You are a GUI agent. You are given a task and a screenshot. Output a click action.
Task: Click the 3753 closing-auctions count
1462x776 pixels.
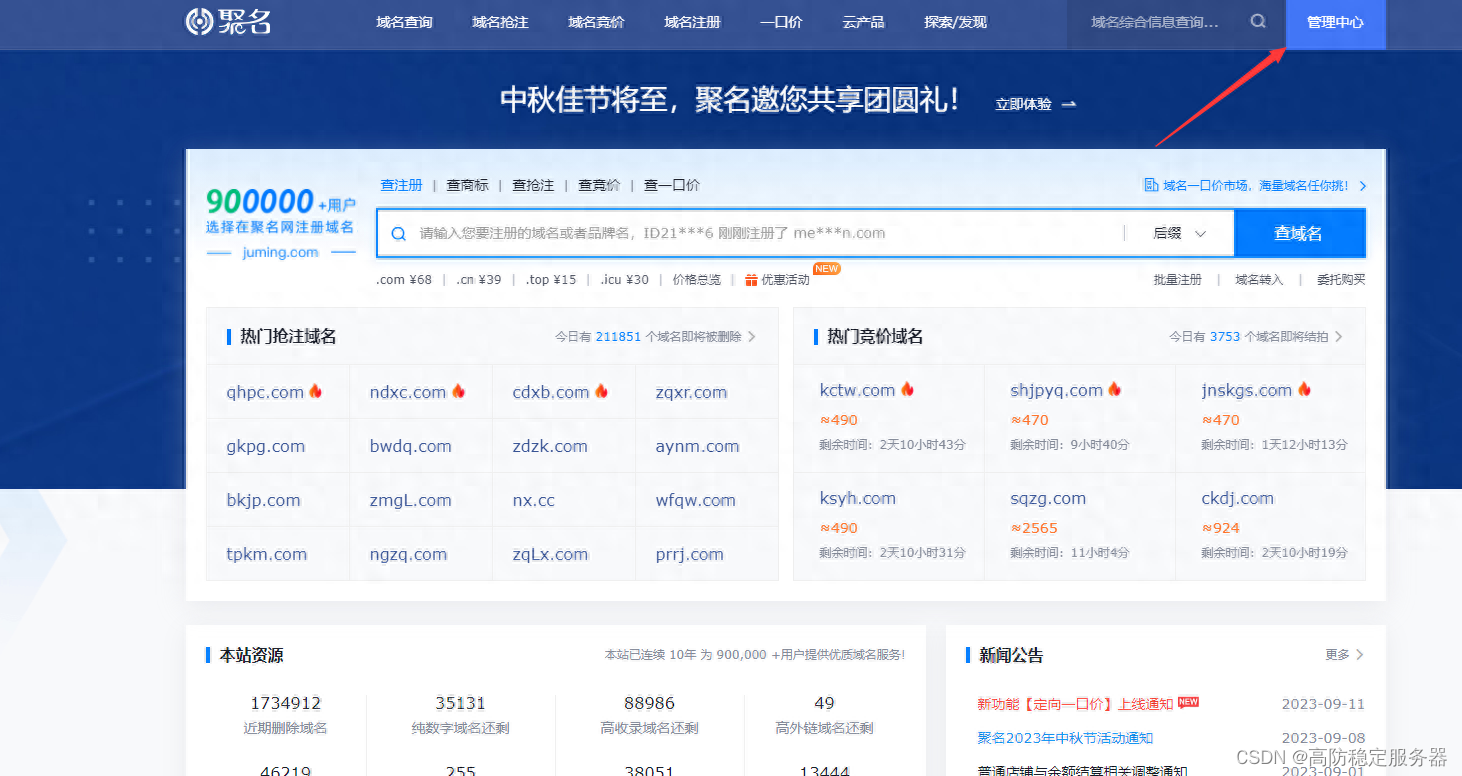tap(1225, 337)
